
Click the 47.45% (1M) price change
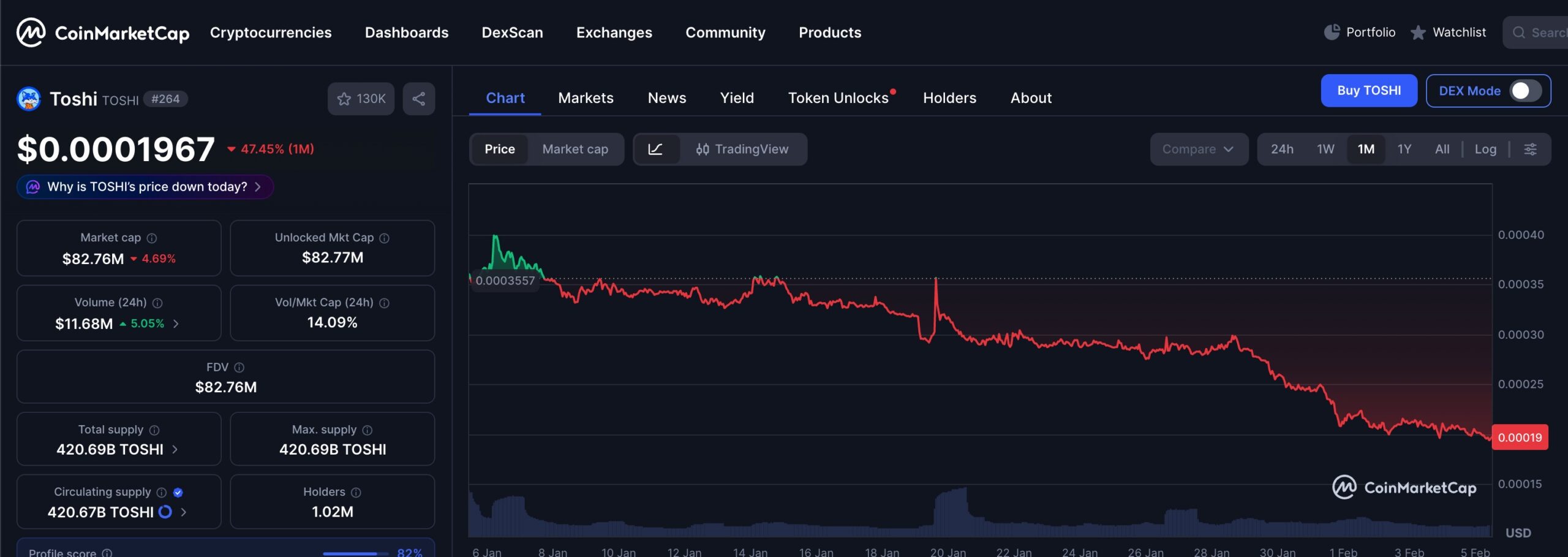pos(271,149)
